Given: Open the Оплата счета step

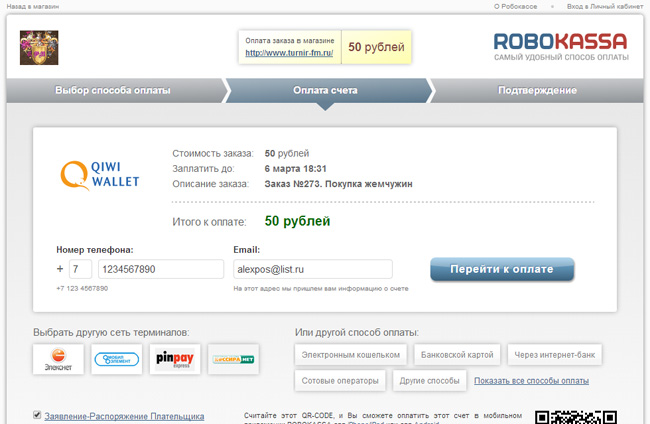Looking at the screenshot, I should tap(325, 90).
